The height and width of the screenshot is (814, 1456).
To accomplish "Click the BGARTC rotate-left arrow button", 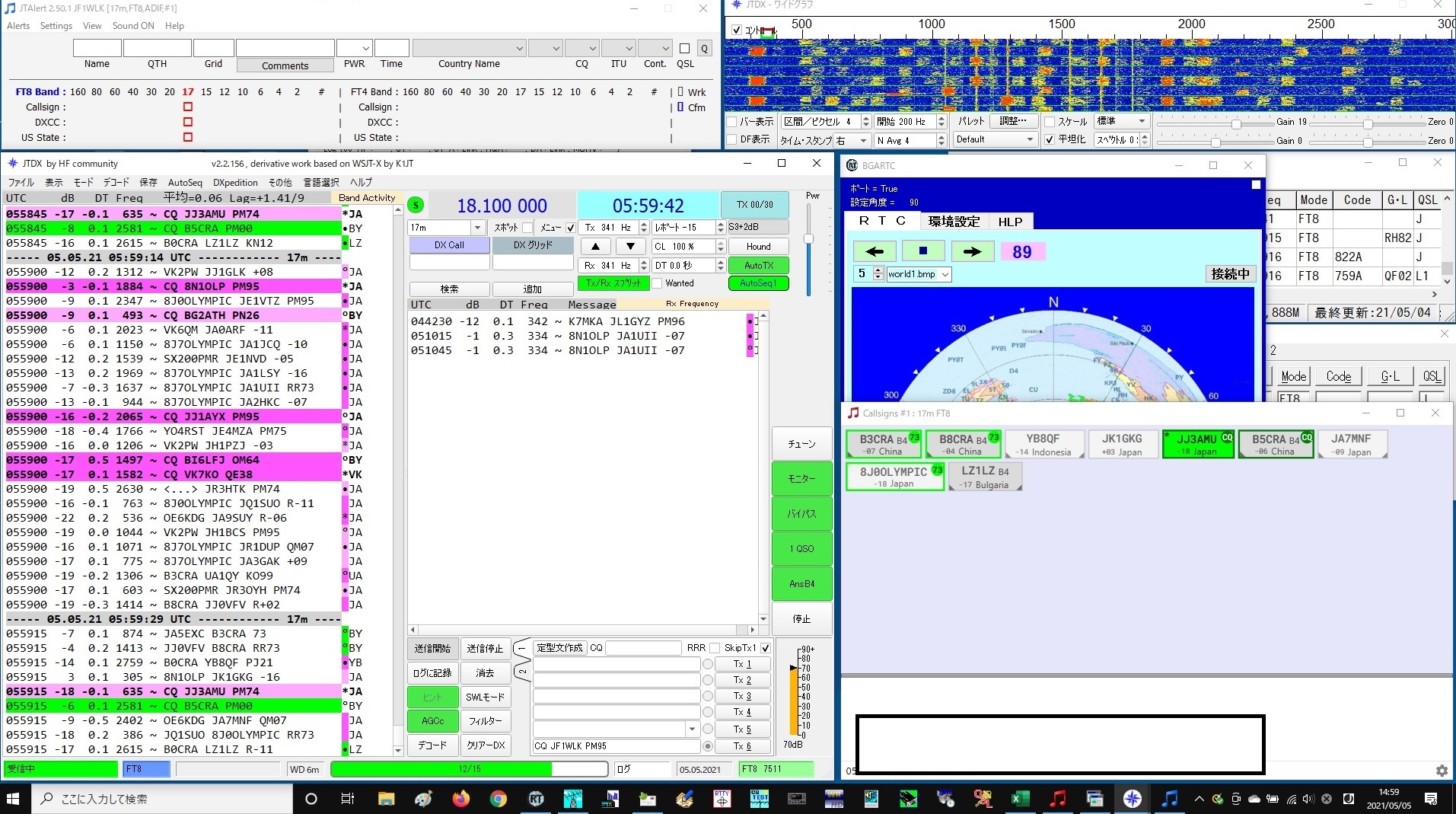I will click(875, 251).
